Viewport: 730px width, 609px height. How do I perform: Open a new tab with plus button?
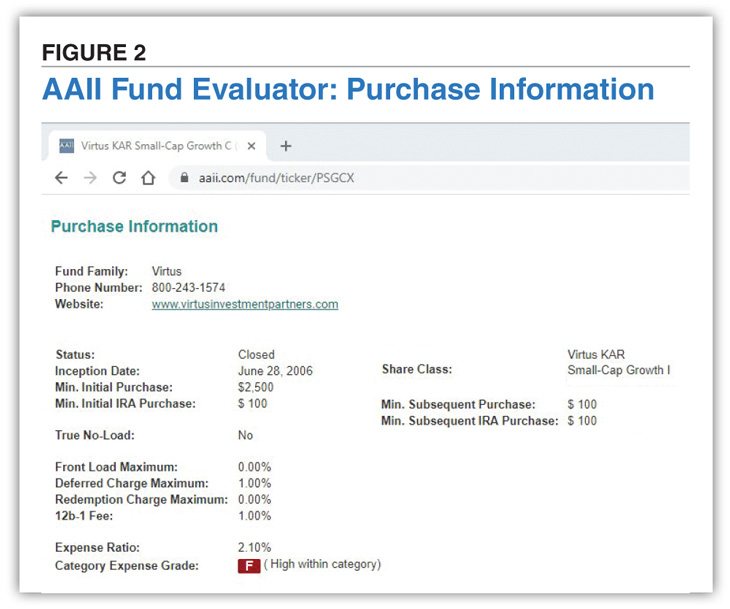pyautogui.click(x=286, y=146)
